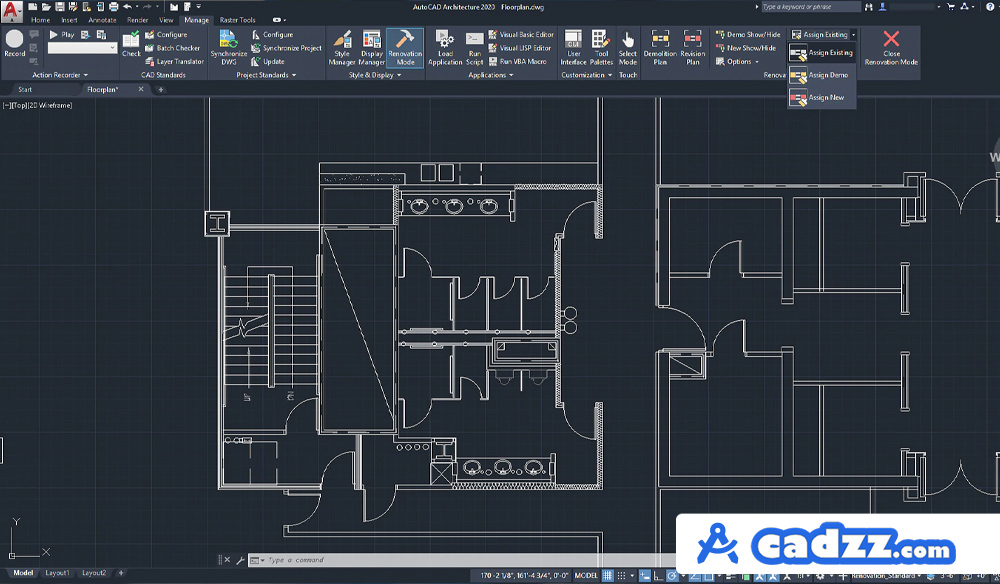1000x584 pixels.
Task: Open the Layer Translator
Action: (174, 62)
